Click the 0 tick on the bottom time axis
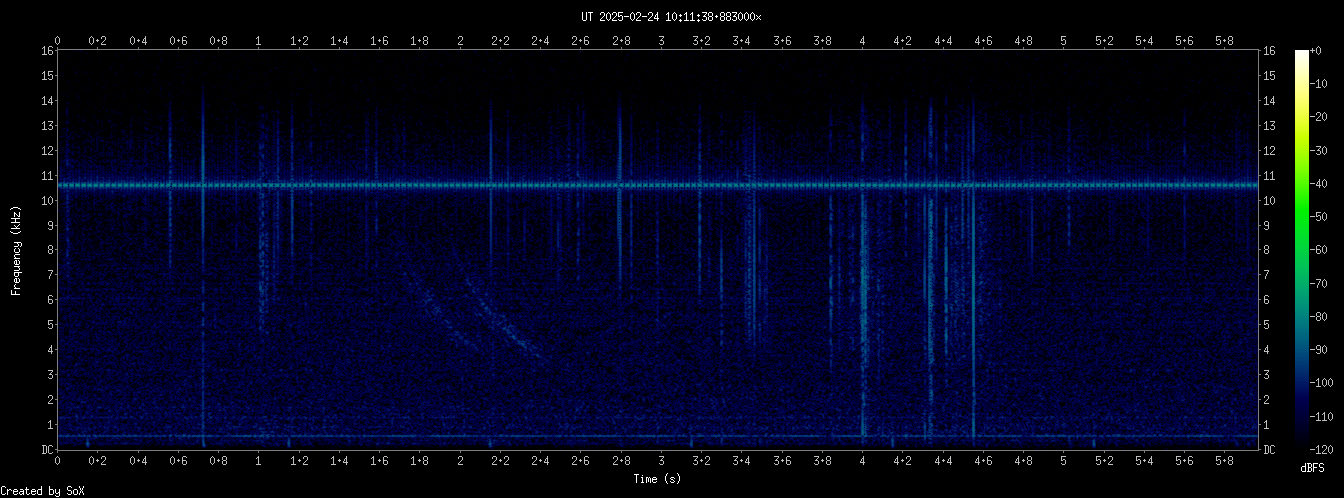The image size is (1344, 498). (58, 462)
